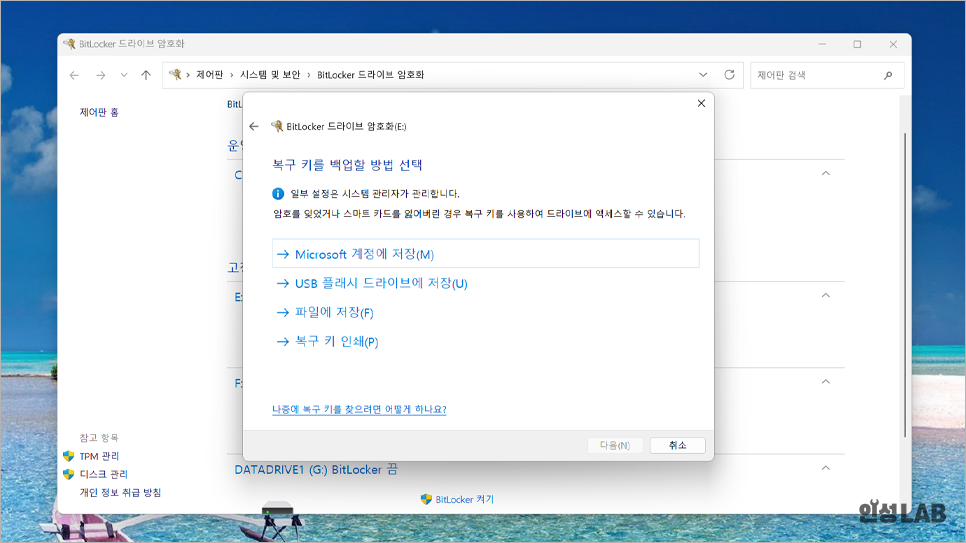Open TPM 관리 from sidebar

[99, 456]
